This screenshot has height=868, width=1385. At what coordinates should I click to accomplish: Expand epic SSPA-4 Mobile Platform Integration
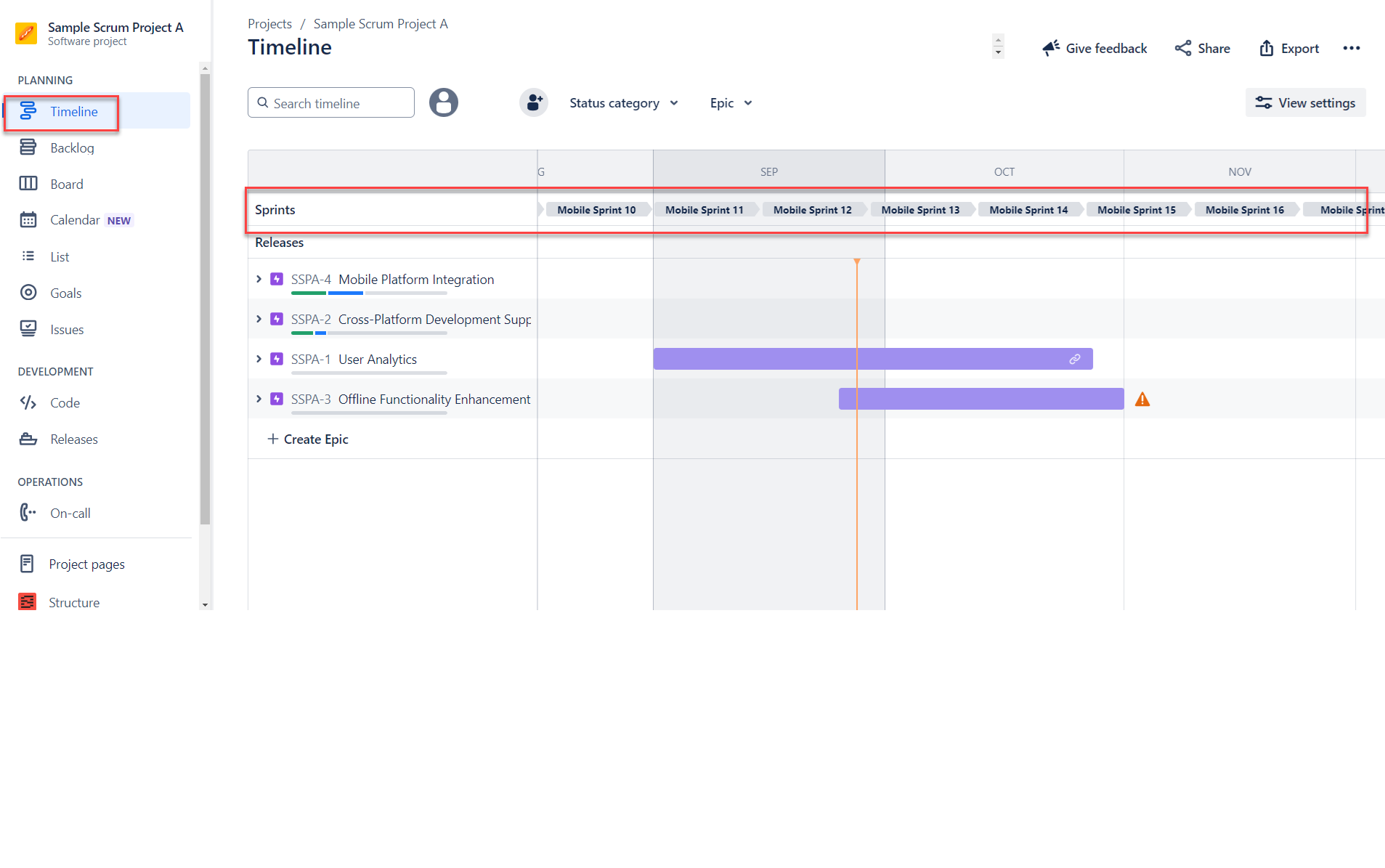[259, 279]
